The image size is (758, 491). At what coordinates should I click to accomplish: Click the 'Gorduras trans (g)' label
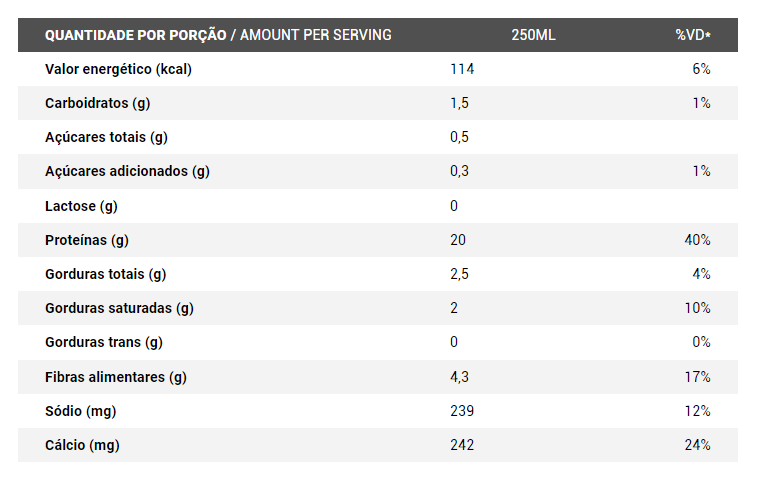(x=104, y=342)
